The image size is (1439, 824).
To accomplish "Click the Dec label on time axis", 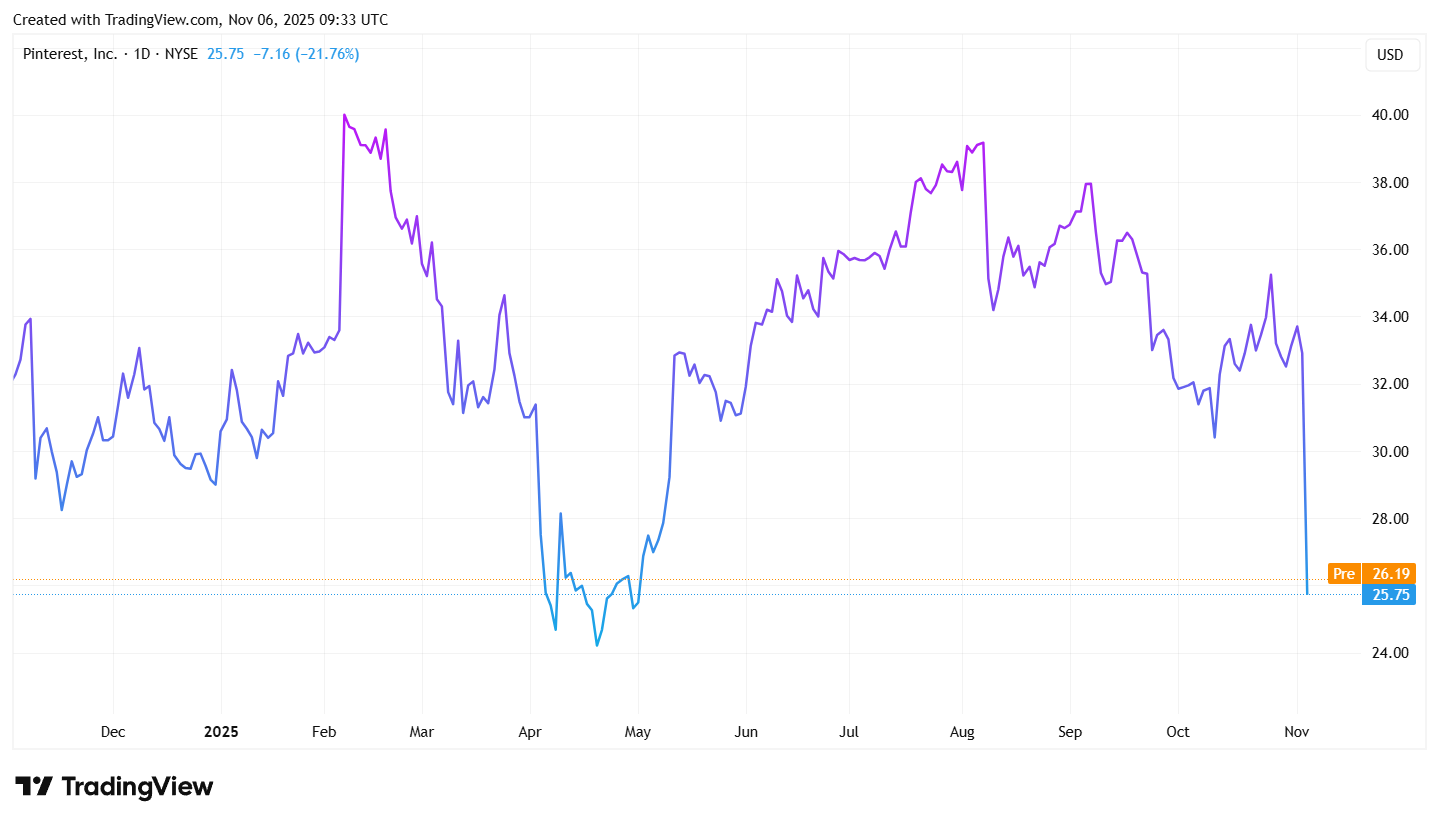I will (113, 732).
